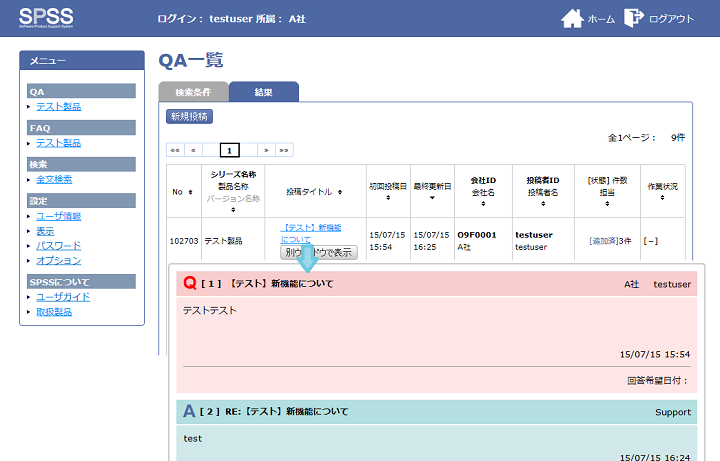The height and width of the screenshot is (461, 720).
Task: Click the Home house icon
Action: (571, 18)
